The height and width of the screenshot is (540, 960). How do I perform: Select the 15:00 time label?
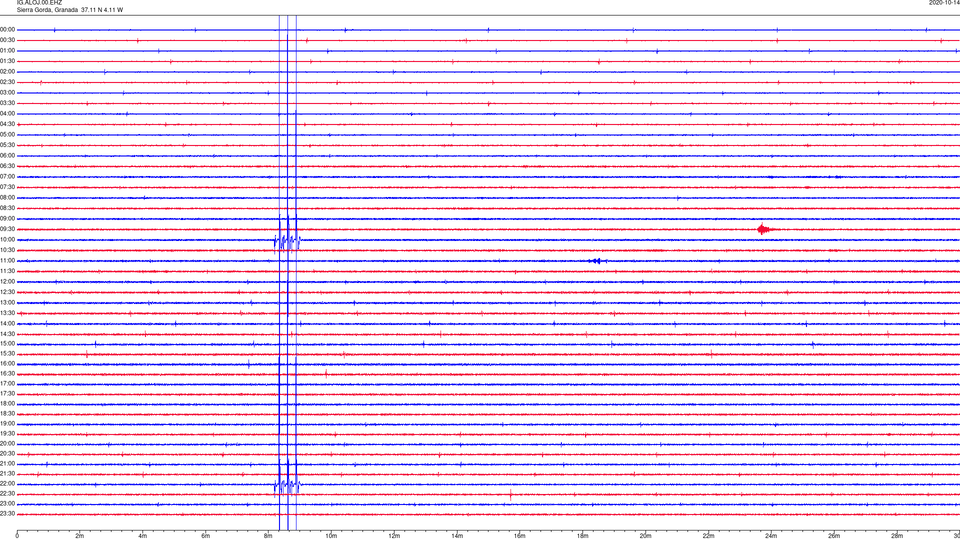(8, 344)
